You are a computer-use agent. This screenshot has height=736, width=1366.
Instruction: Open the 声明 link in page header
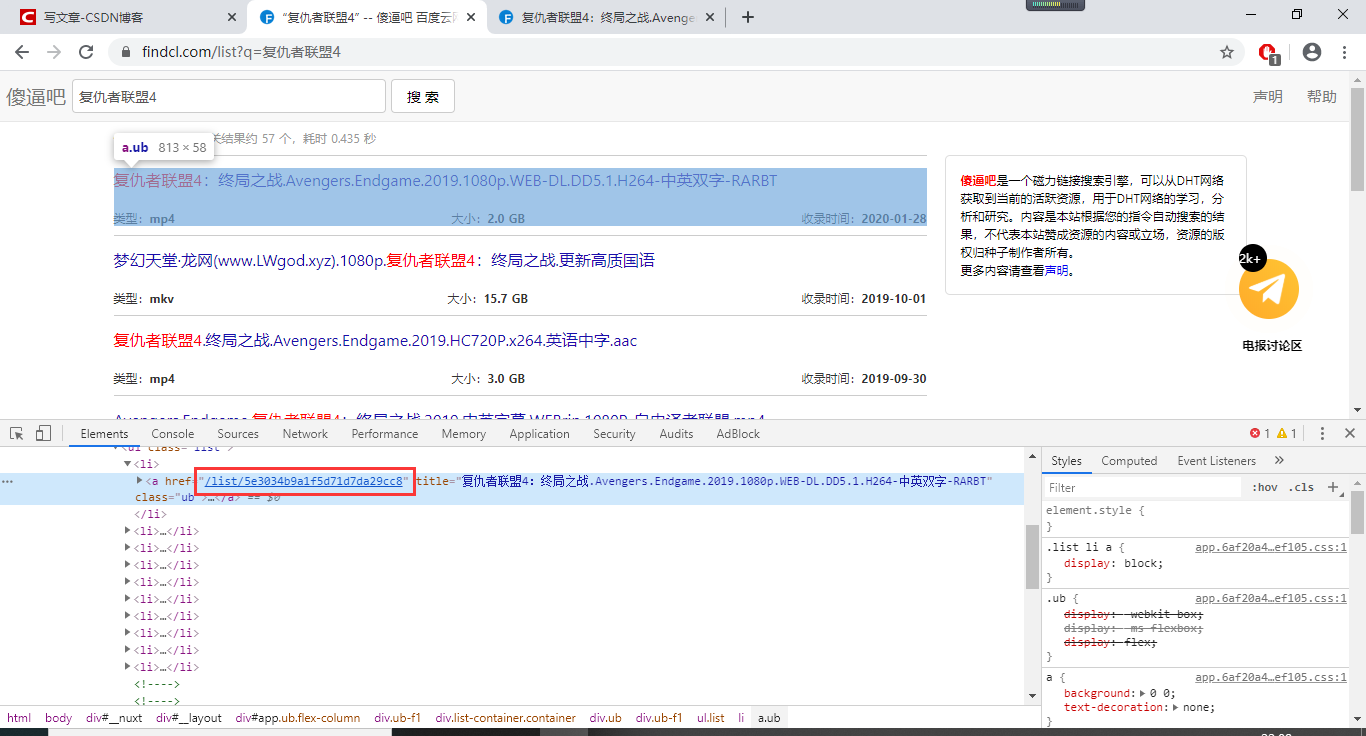coord(1268,96)
